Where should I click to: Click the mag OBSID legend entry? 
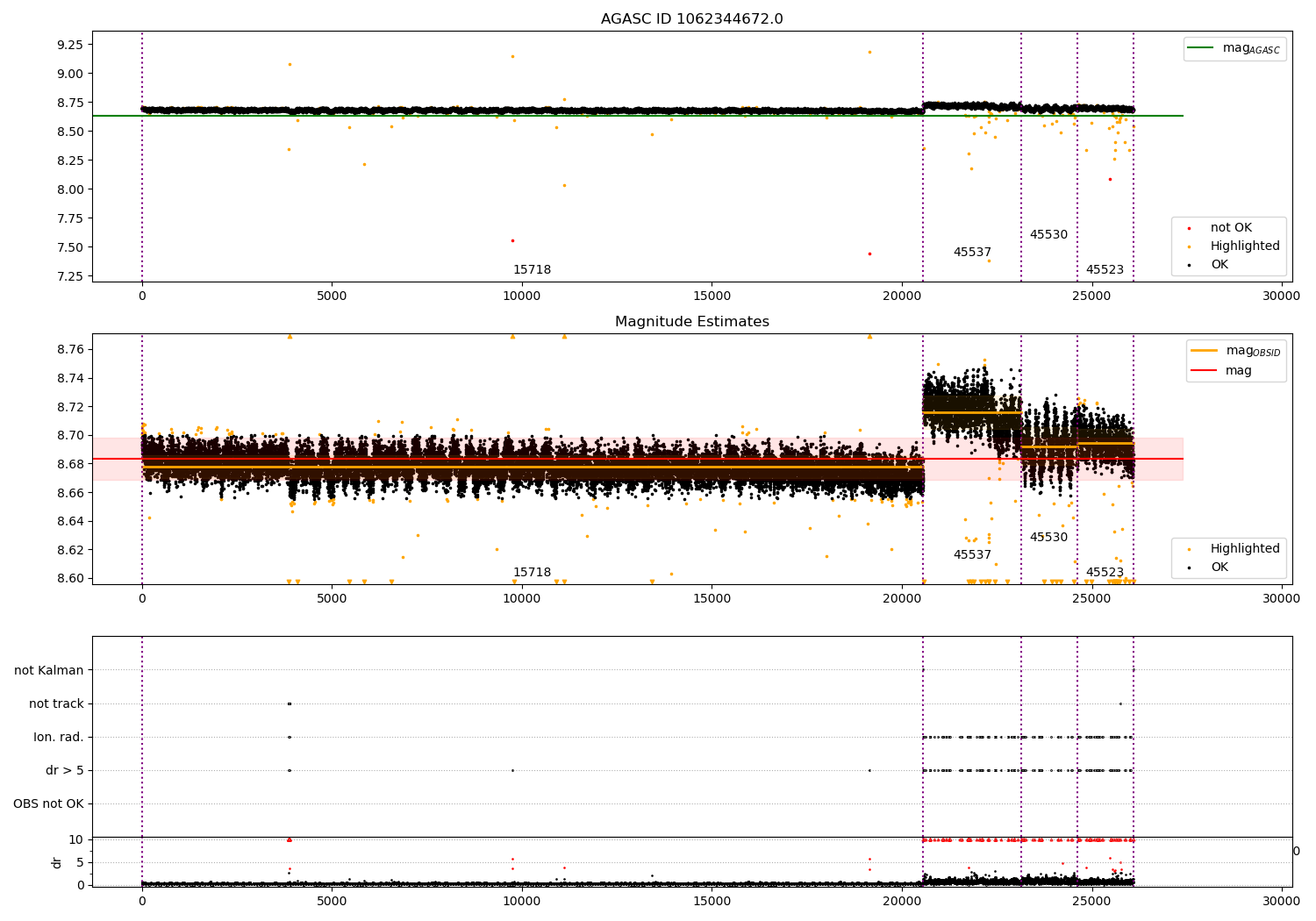pos(1236,351)
